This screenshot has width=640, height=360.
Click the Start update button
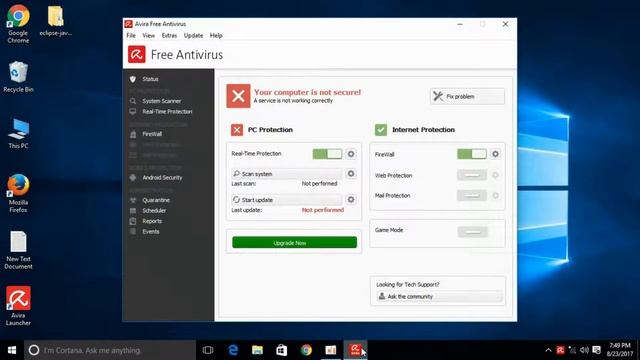[287, 200]
